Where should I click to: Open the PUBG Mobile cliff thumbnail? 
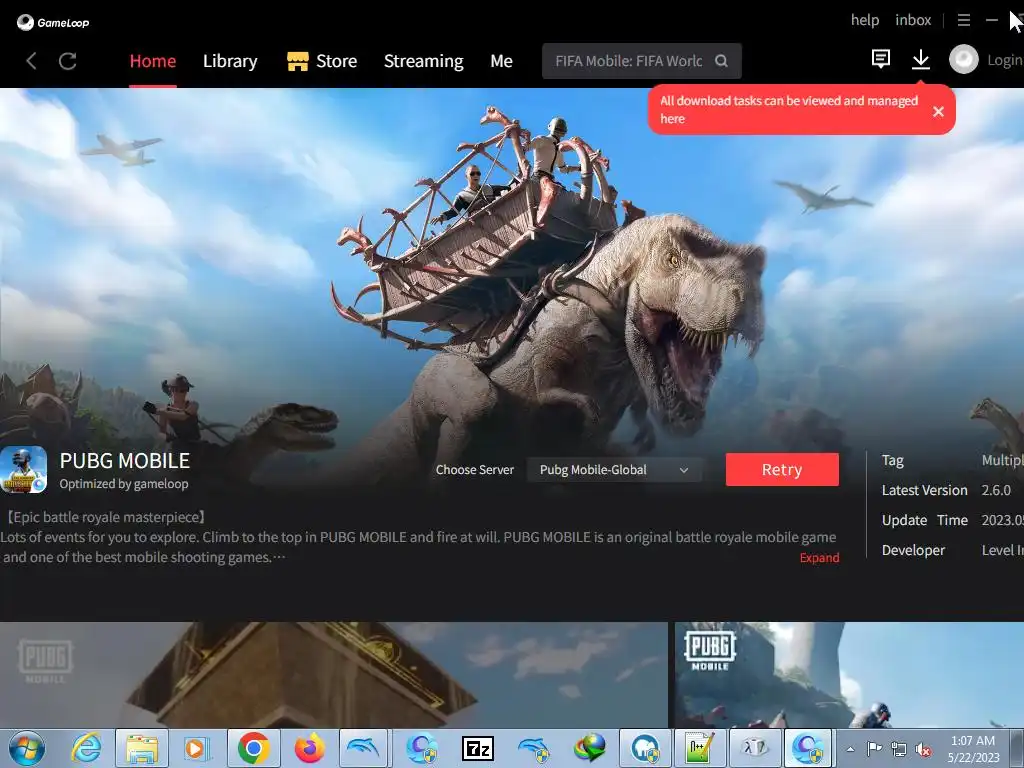[x=849, y=675]
